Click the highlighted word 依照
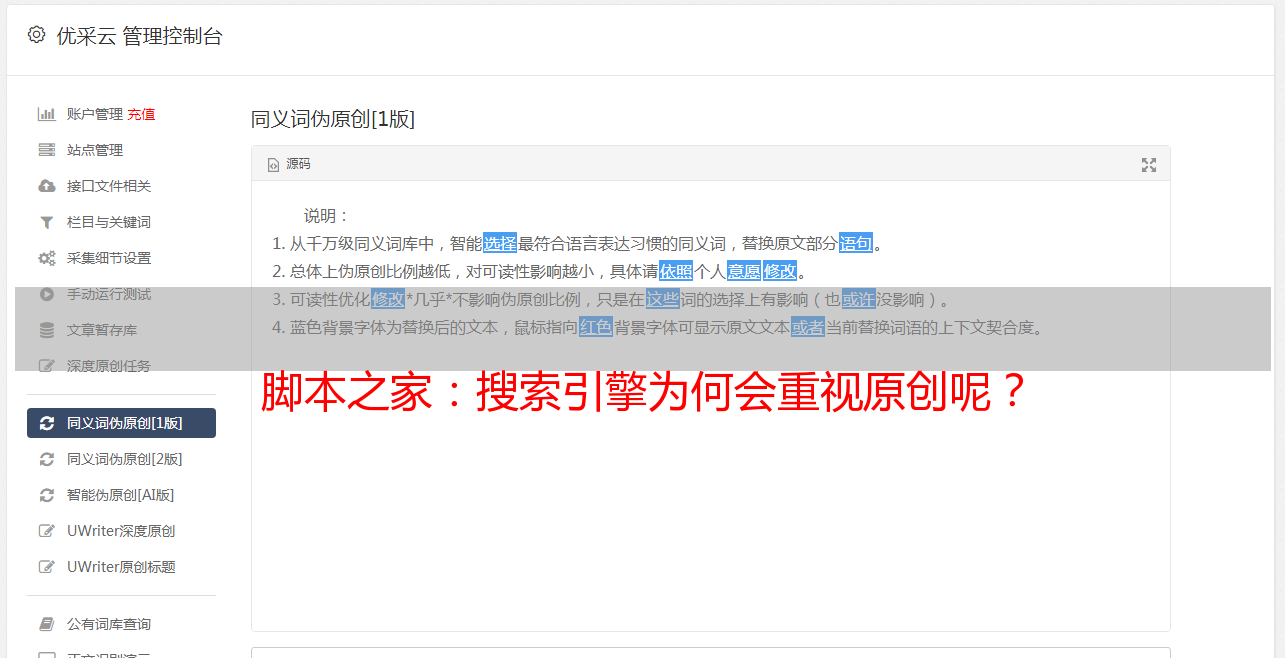1285x658 pixels. tap(676, 271)
